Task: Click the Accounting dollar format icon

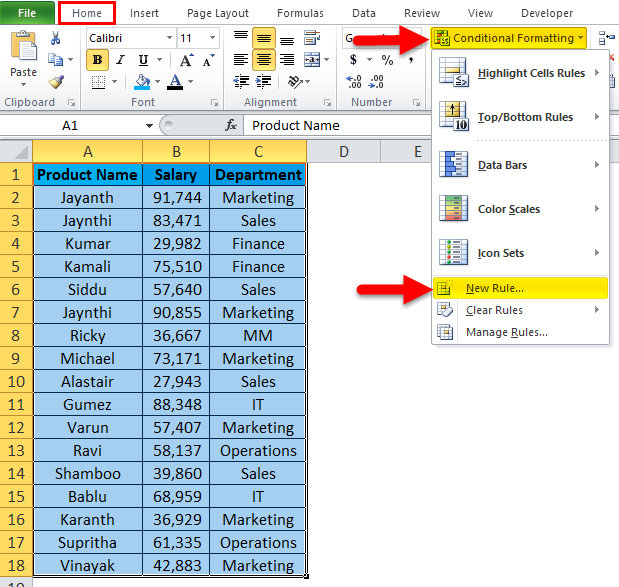Action: click(x=353, y=60)
